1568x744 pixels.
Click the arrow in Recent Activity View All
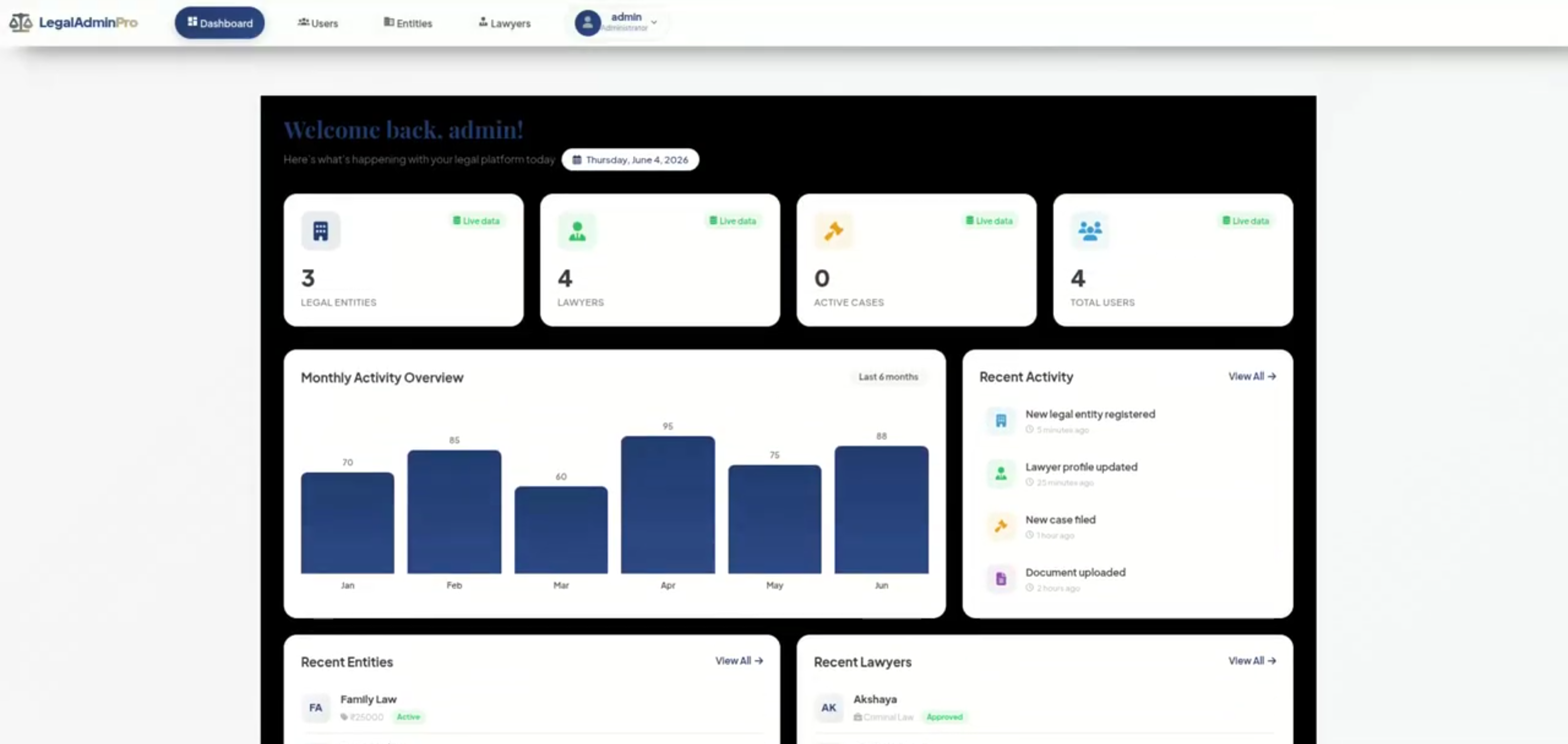coord(1272,377)
